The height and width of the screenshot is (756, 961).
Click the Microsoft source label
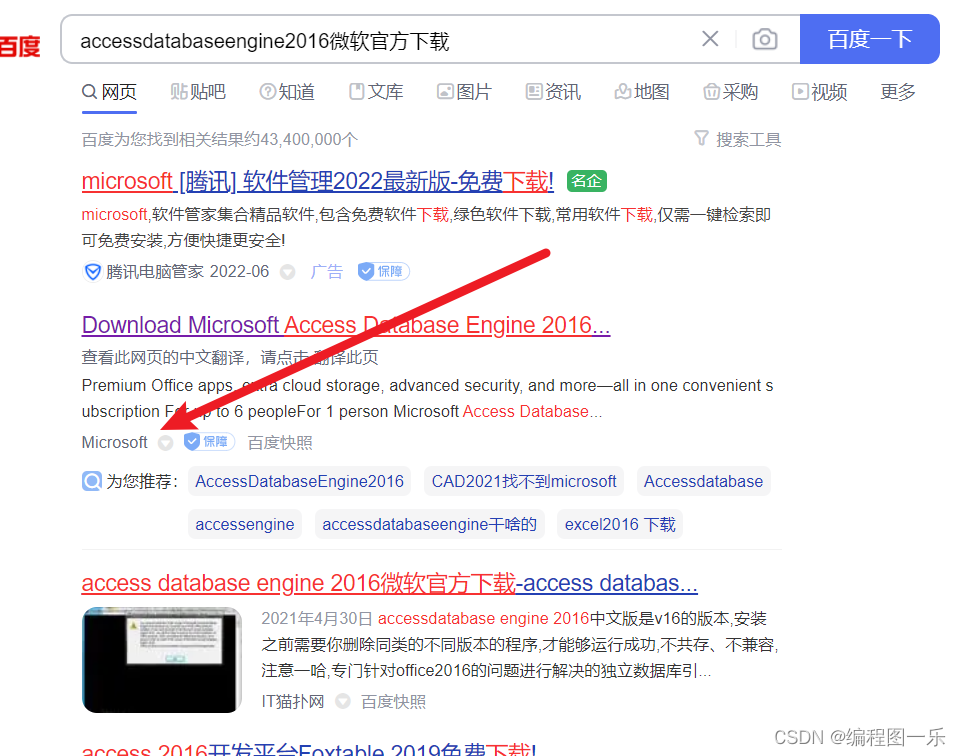[115, 442]
